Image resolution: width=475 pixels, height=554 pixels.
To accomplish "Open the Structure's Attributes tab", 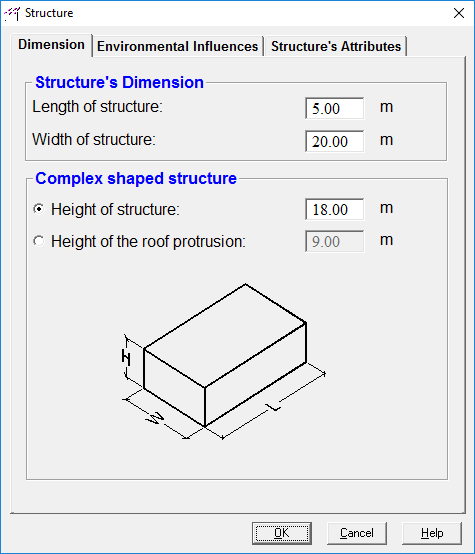I will pyautogui.click(x=336, y=46).
